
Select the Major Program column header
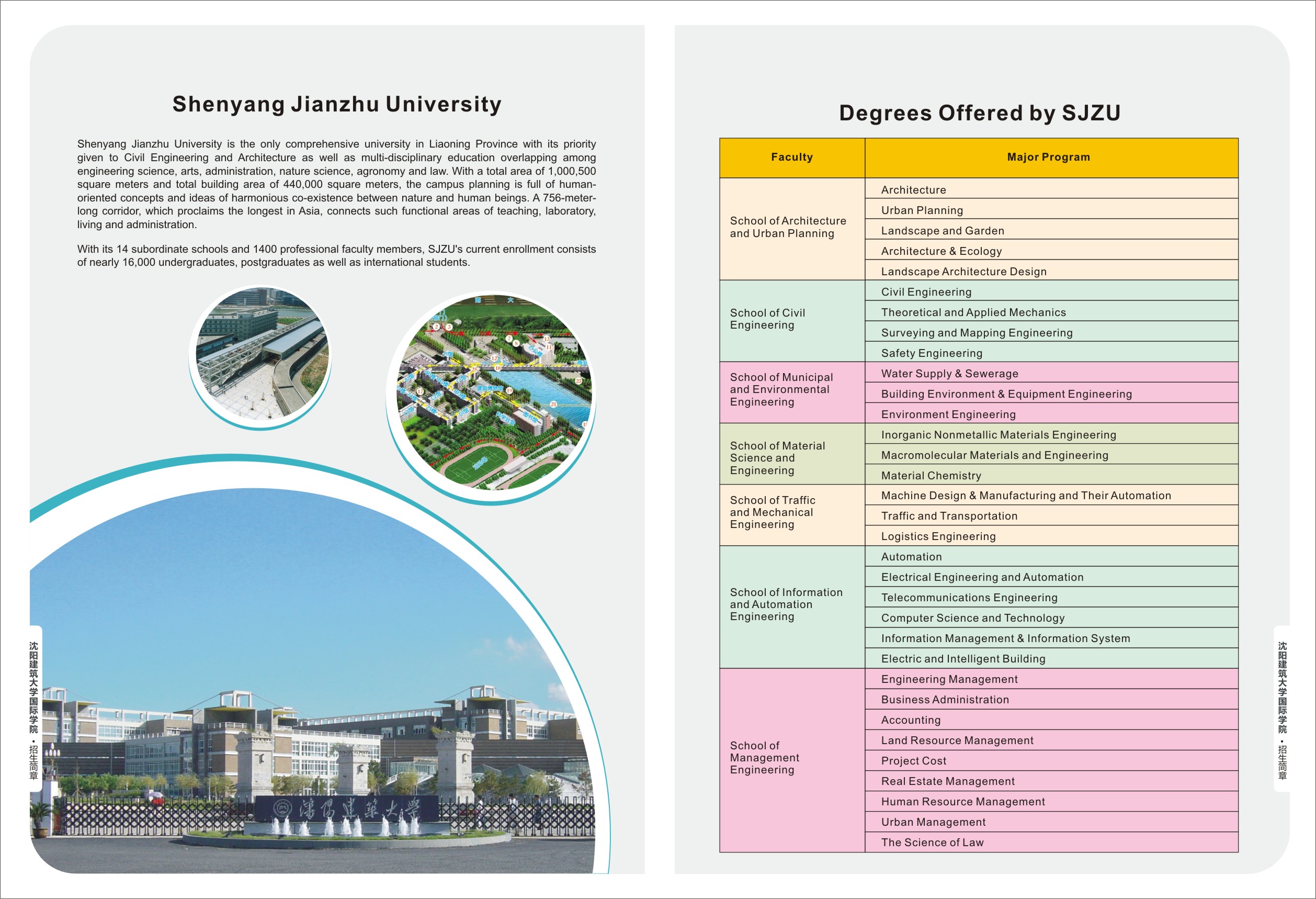point(1051,158)
